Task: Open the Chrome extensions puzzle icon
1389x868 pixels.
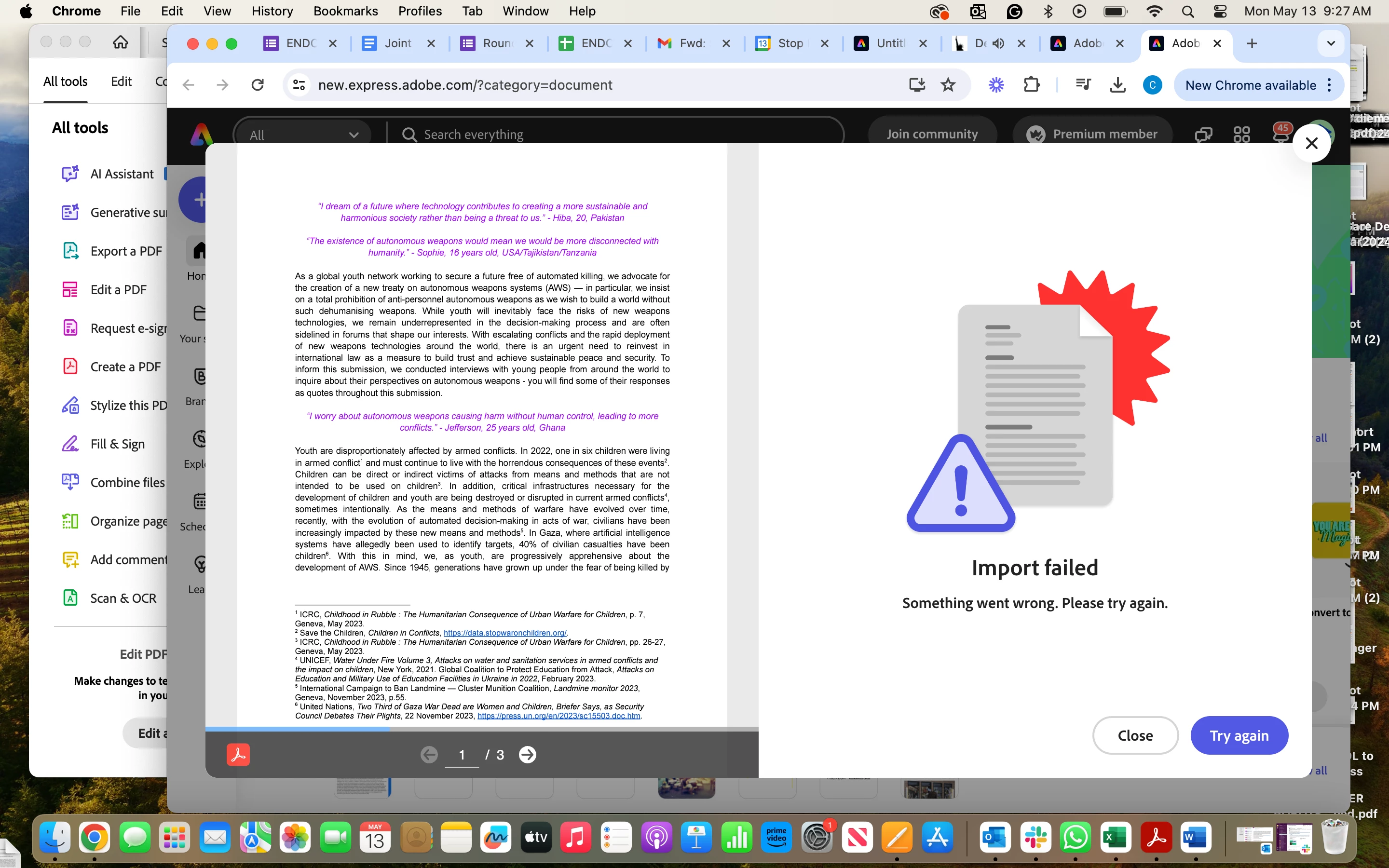Action: point(1032,85)
